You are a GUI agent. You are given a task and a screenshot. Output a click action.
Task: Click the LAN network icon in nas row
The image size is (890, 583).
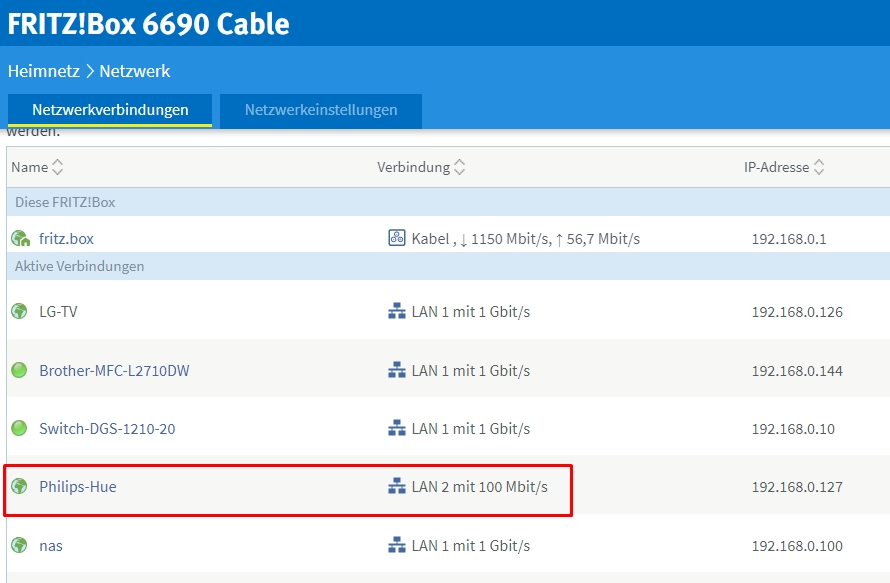coord(397,546)
